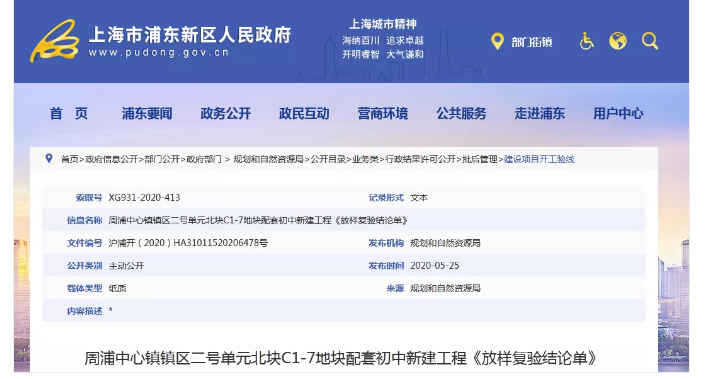Click the globe language icon

(618, 41)
